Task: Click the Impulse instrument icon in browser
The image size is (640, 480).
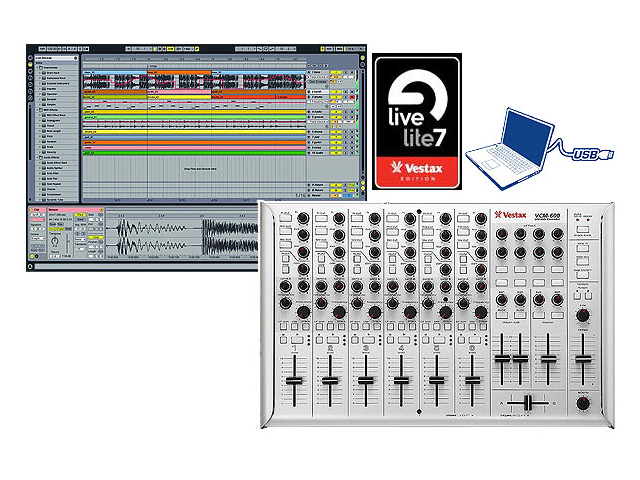Action: coord(44,89)
